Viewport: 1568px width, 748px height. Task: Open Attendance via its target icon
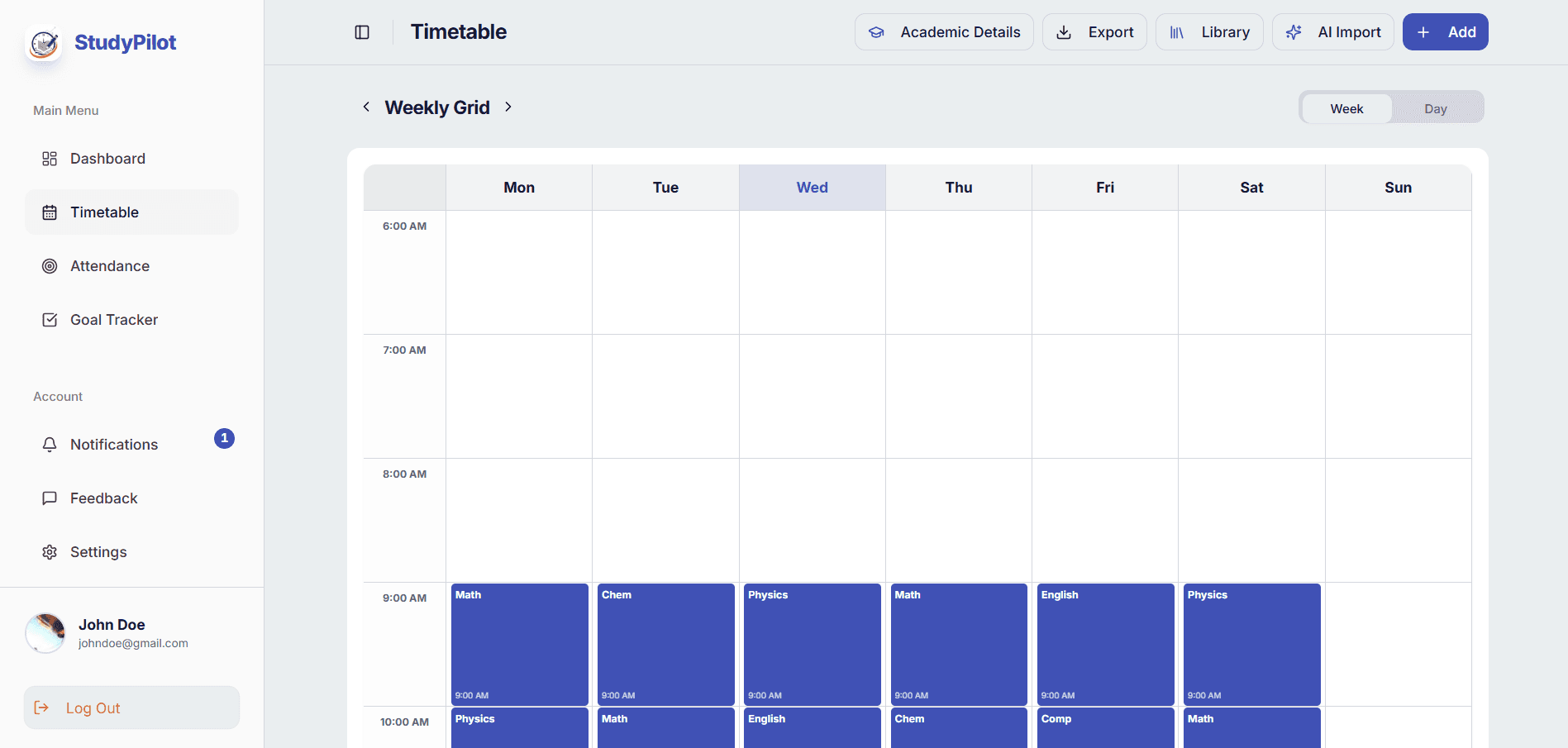pos(50,265)
